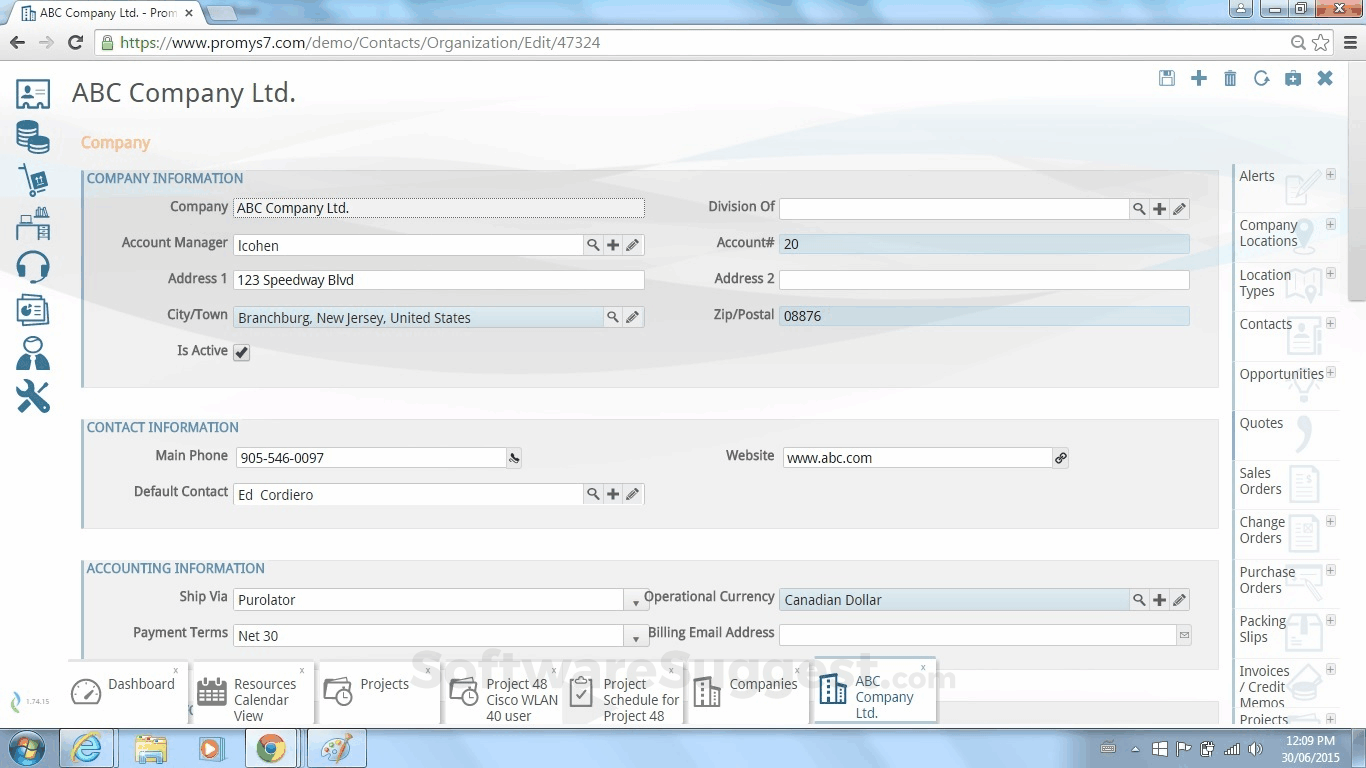Add a new company record
Viewport: 1366px width, 768px height.
point(1199,78)
